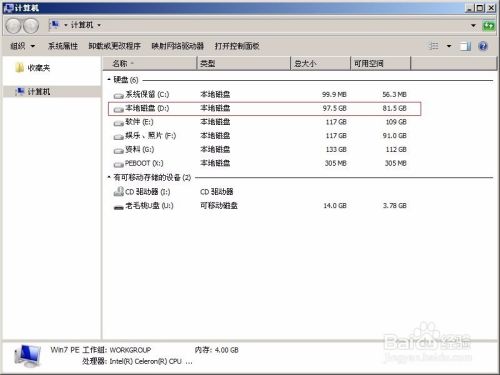Viewport: 500px width, 375px height.
Task: Select the 娱乐、照片 (F:) drive icon
Action: [118, 137]
